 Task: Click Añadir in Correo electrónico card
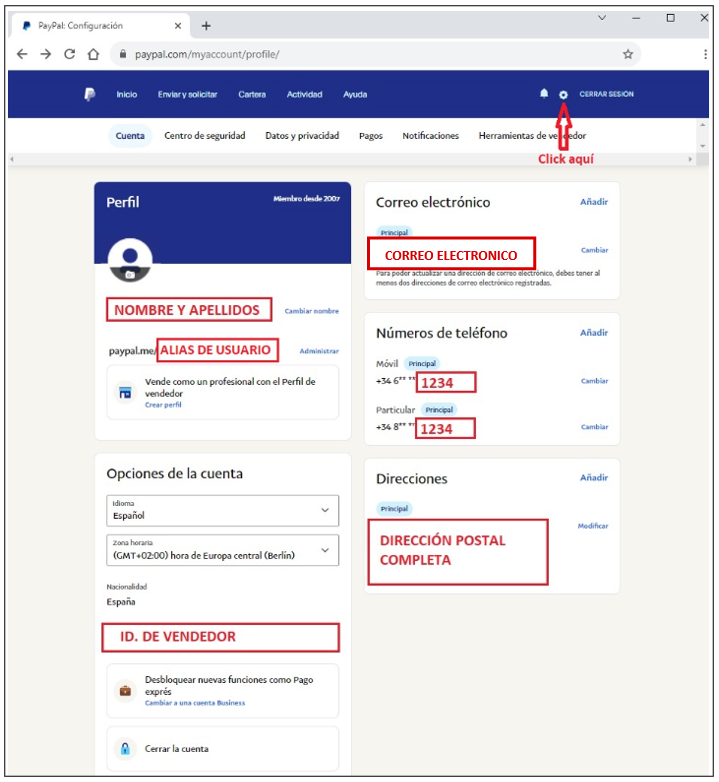[x=594, y=202]
